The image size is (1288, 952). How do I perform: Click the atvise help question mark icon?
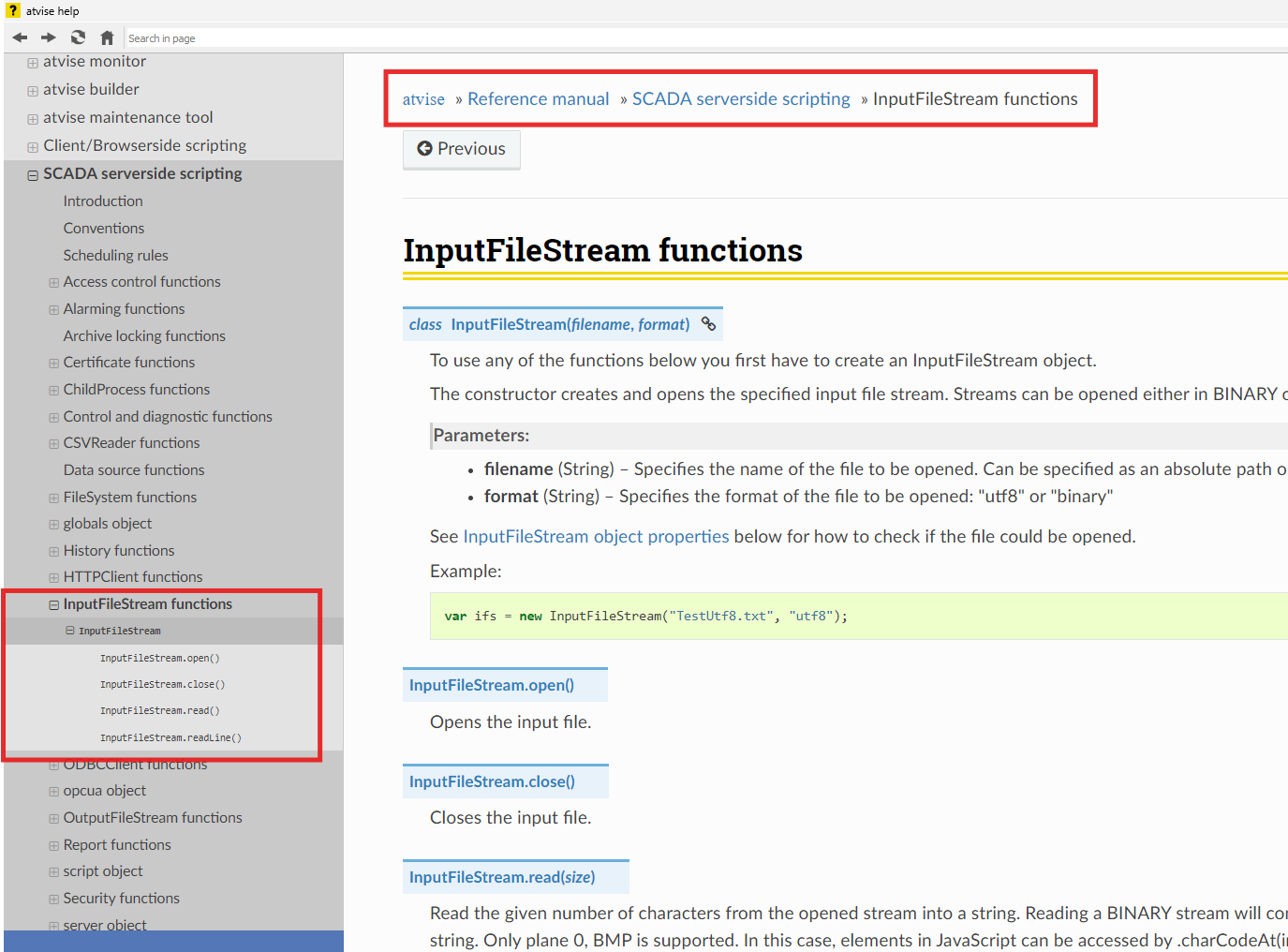(12, 10)
